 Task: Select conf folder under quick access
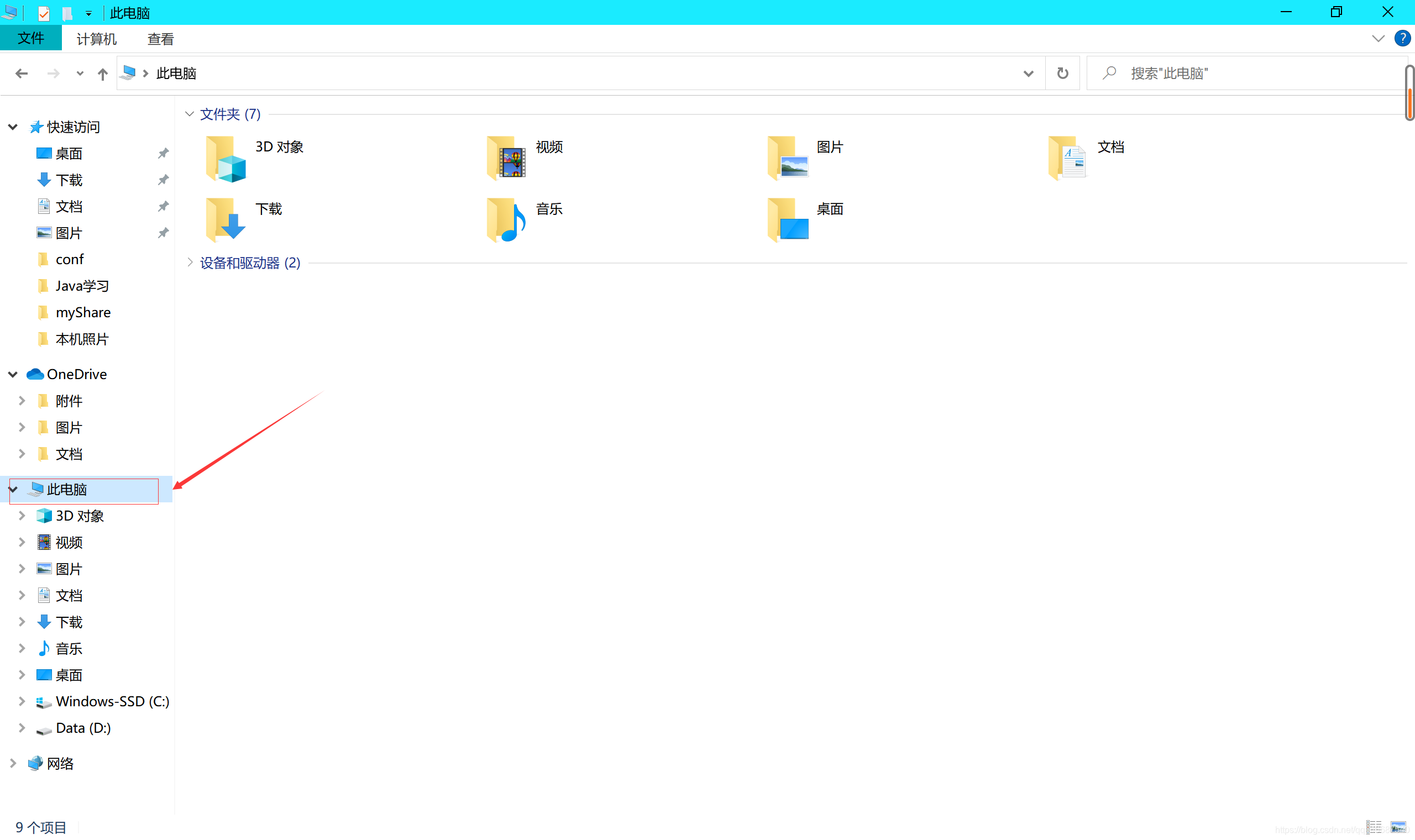coord(69,259)
